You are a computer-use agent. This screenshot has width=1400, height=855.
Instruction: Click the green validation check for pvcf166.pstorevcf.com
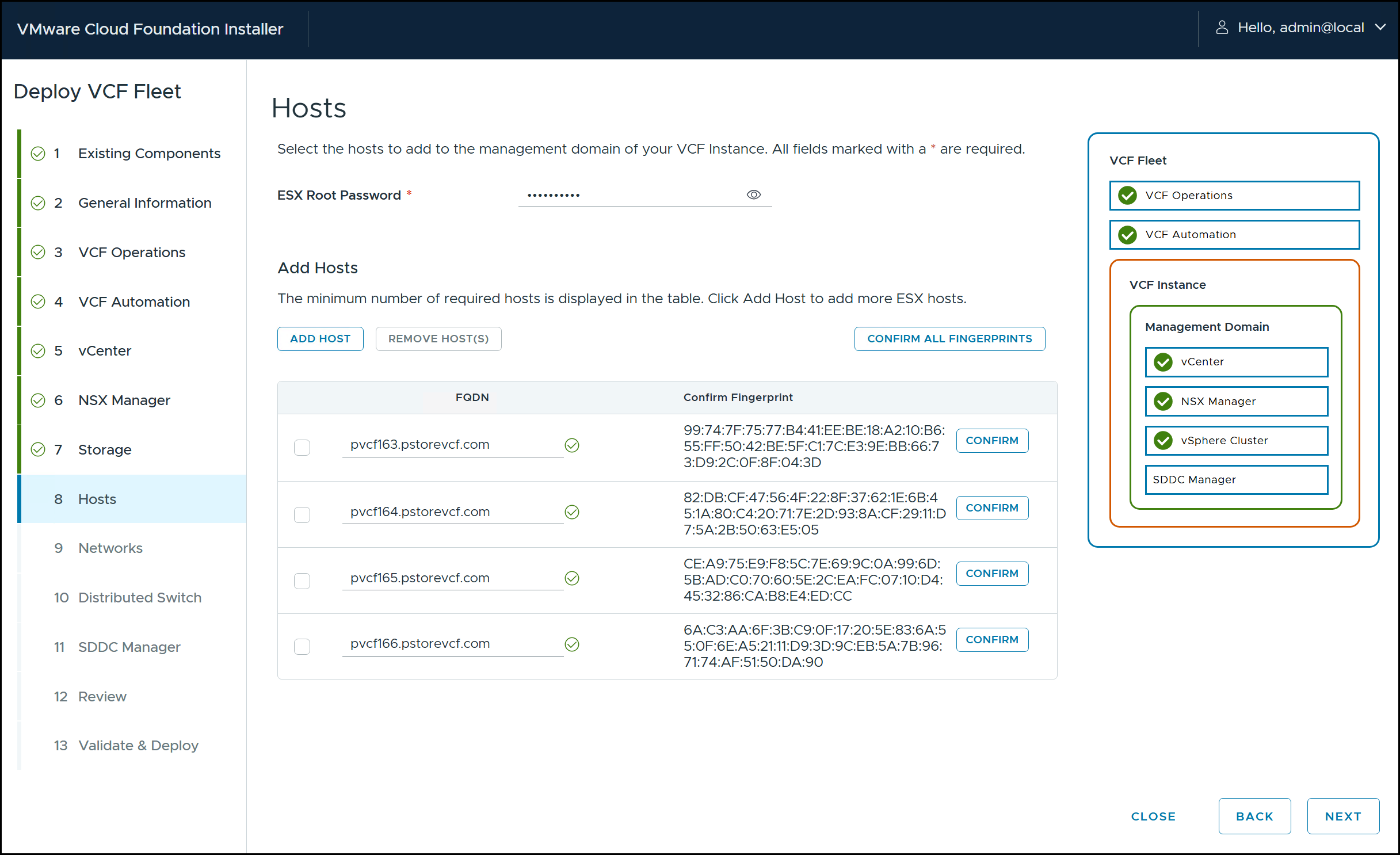[x=571, y=644]
